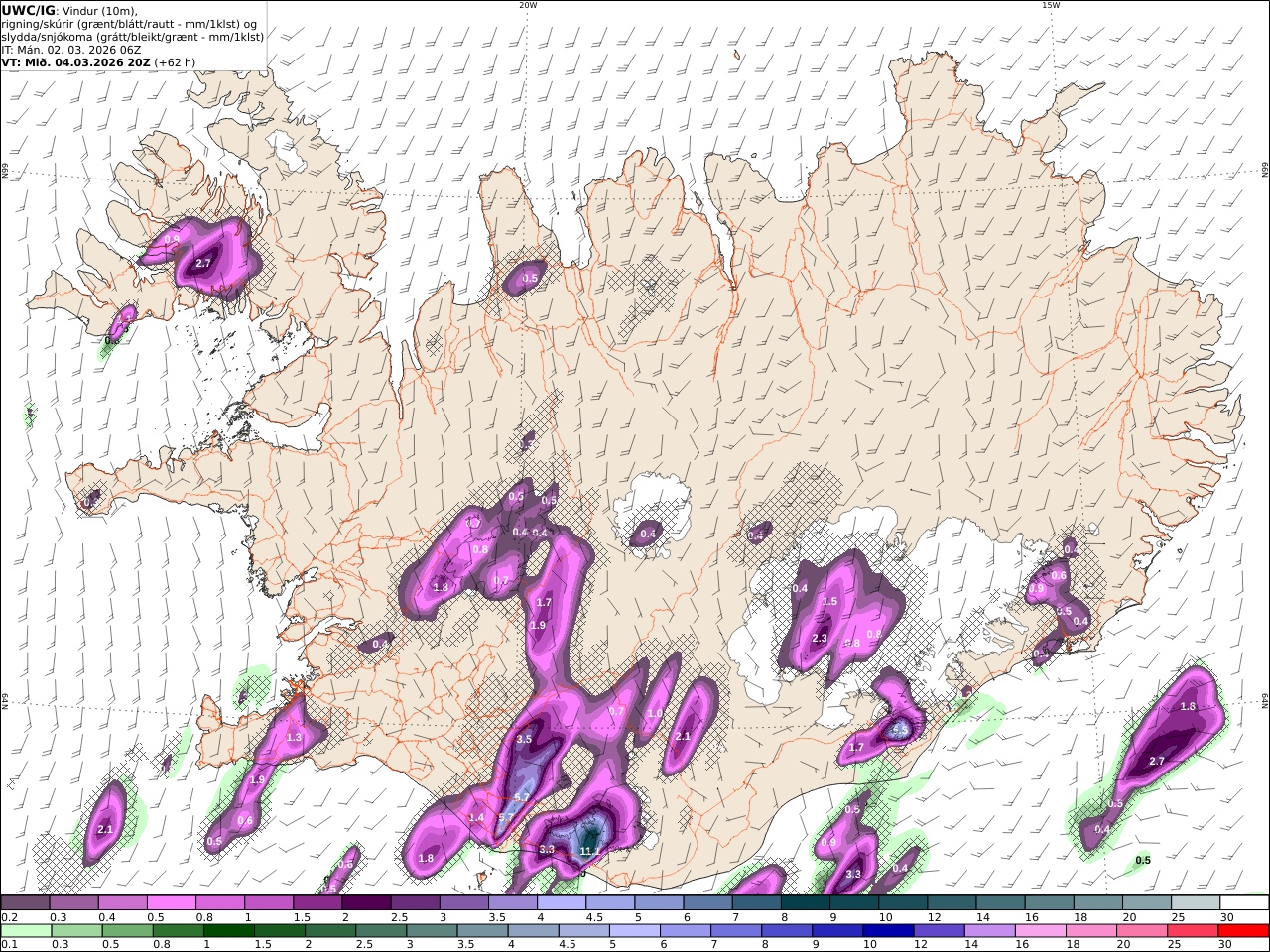Click the '20W' longitude label
This screenshot has width=1270, height=952.
pos(528,5)
